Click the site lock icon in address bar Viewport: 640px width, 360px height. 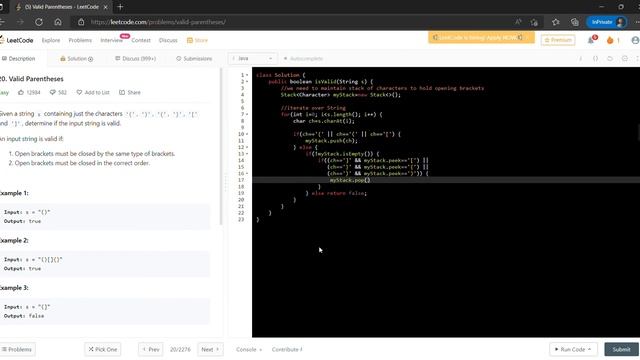81,22
